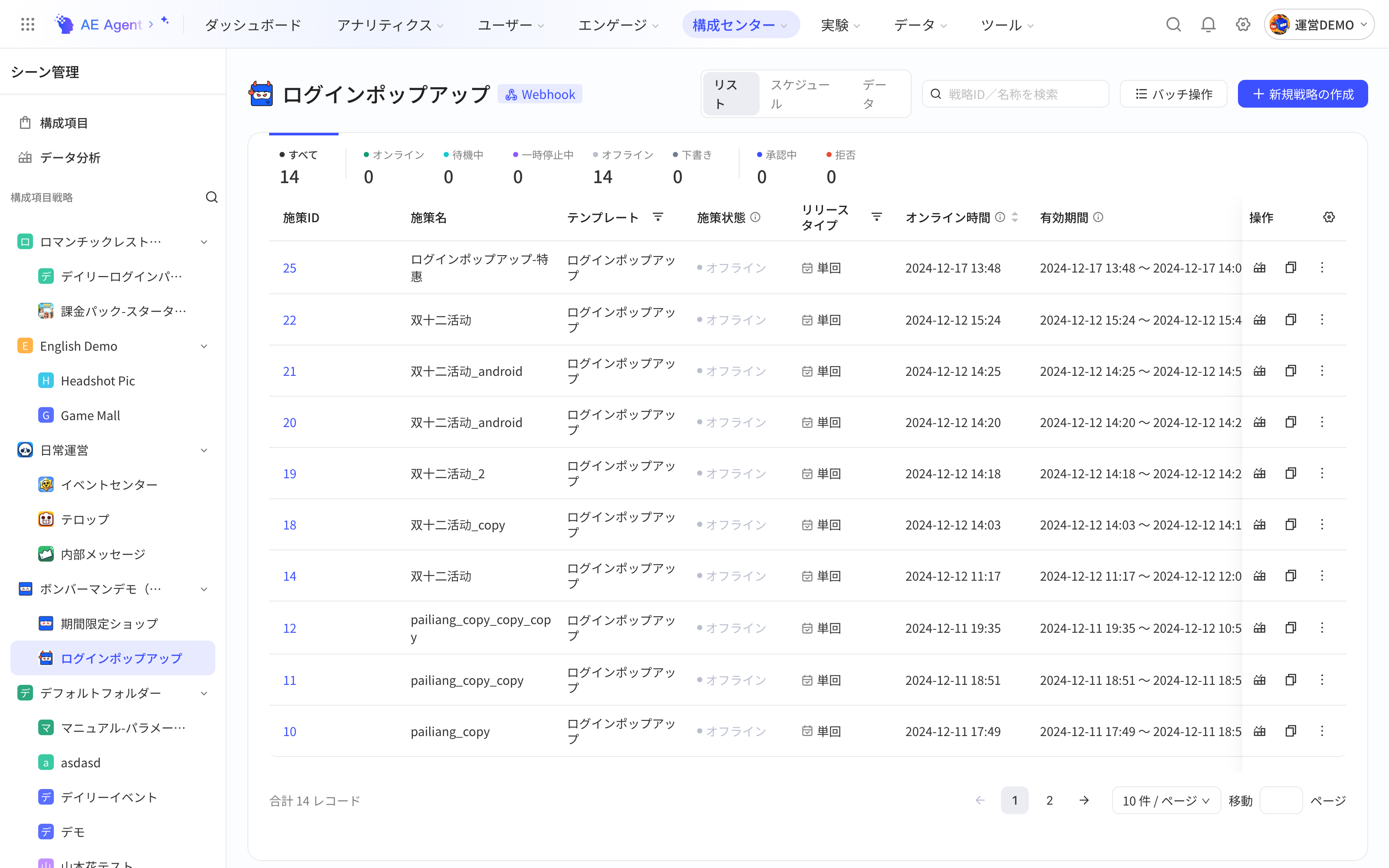Click the バッチ操作 button

tap(1173, 94)
